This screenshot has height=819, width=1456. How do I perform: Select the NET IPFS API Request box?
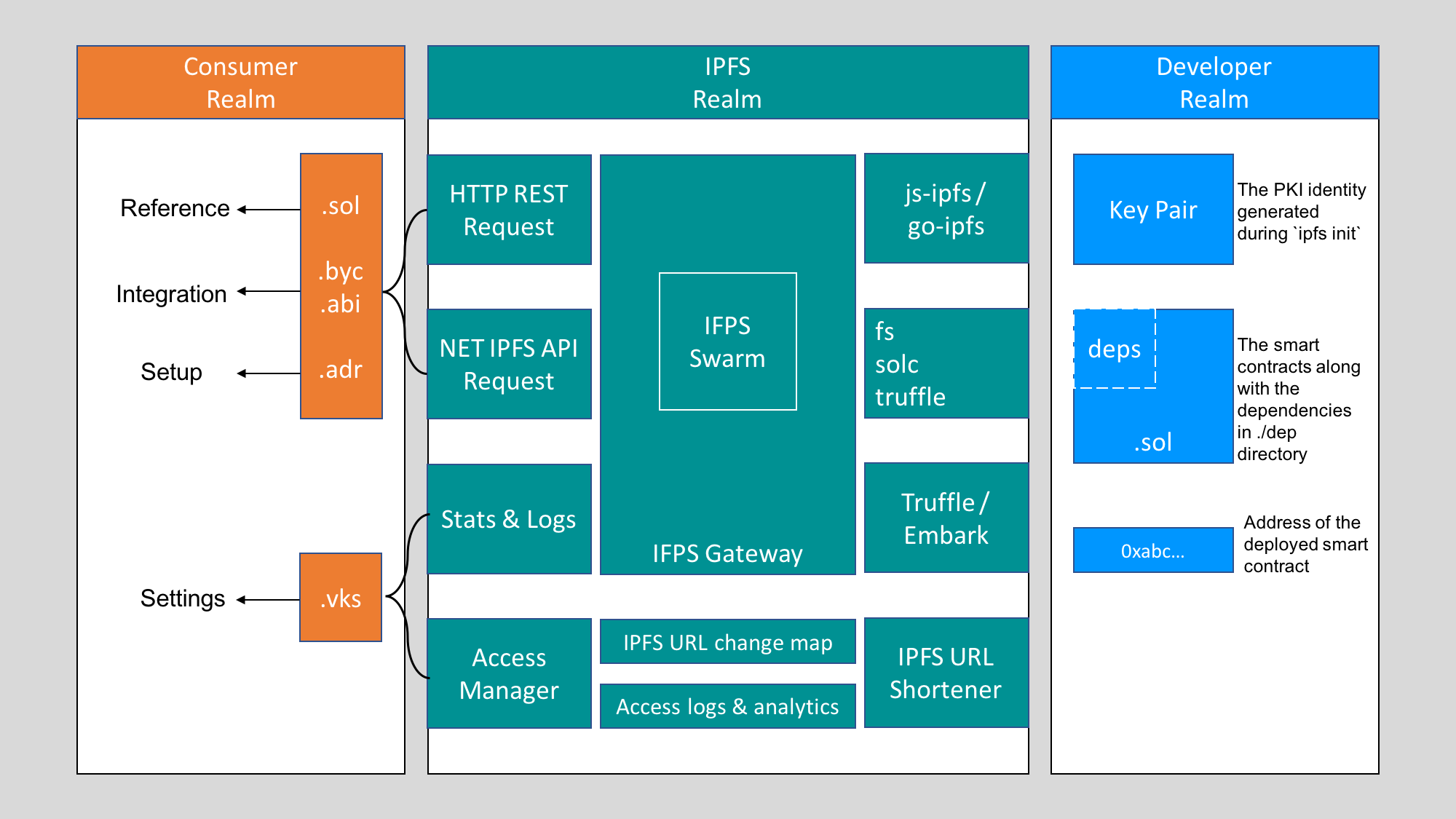click(509, 364)
